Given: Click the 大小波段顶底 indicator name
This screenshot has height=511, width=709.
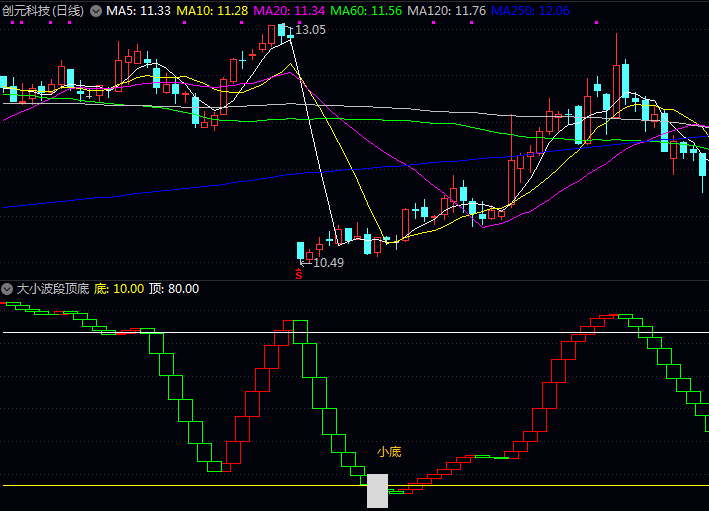Looking at the screenshot, I should (x=53, y=289).
